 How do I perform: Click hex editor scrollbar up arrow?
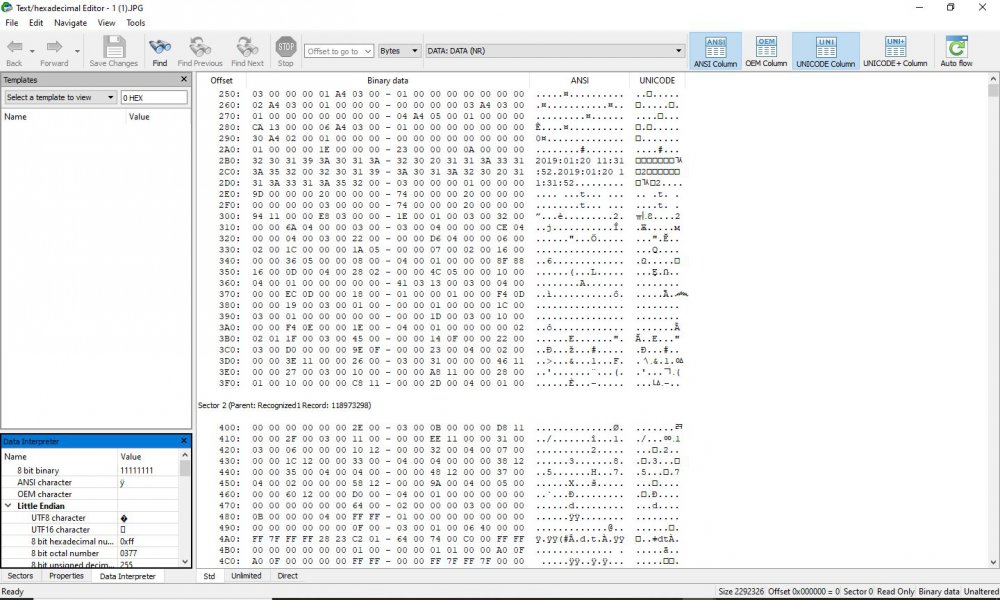[993, 79]
